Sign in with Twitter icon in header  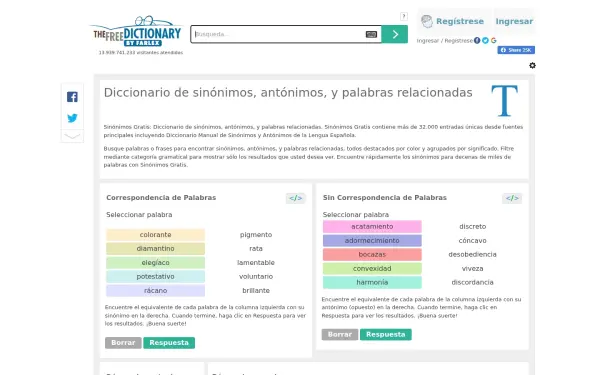click(485, 40)
